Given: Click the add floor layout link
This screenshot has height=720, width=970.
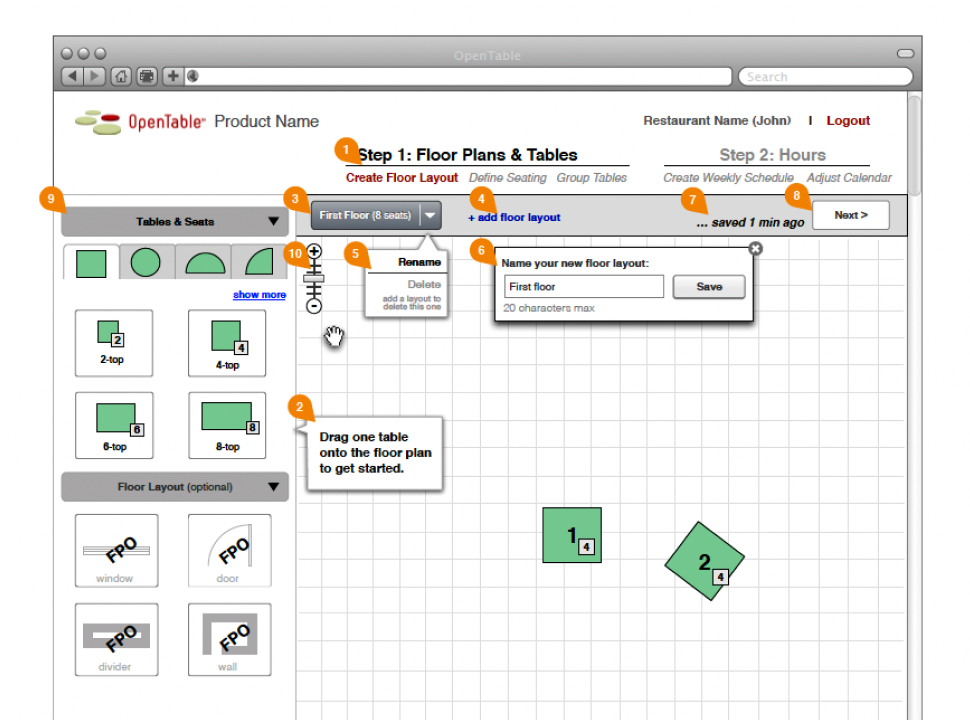Looking at the screenshot, I should pos(514,218).
